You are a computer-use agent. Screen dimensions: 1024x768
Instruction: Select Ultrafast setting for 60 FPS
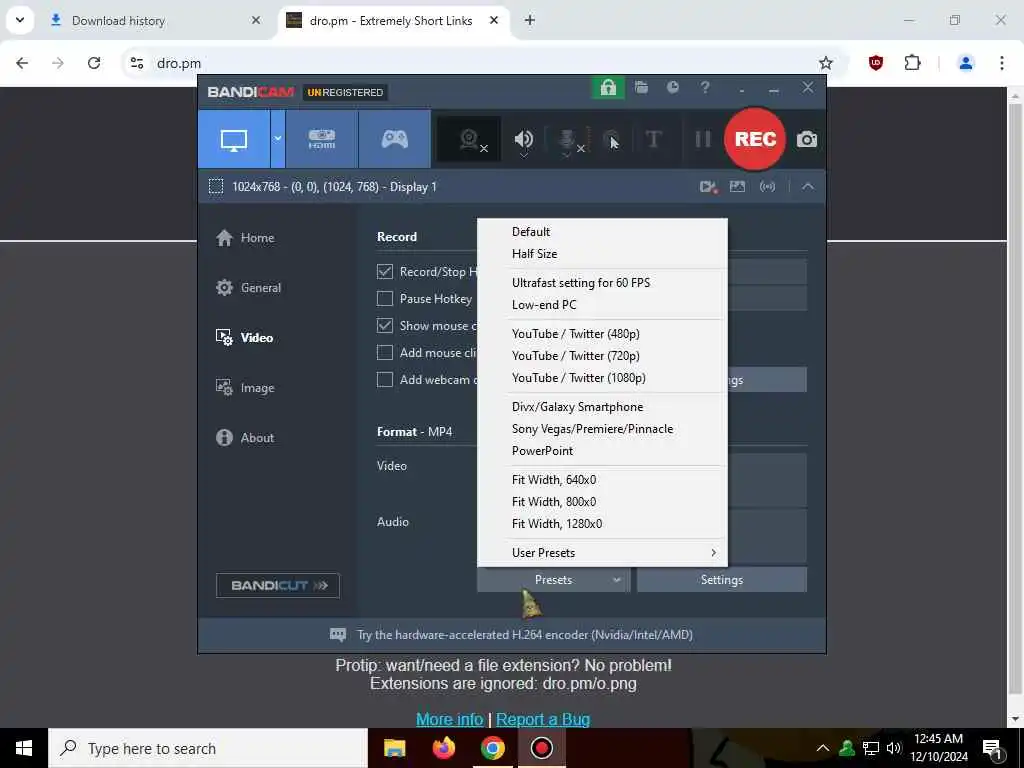[602, 283]
